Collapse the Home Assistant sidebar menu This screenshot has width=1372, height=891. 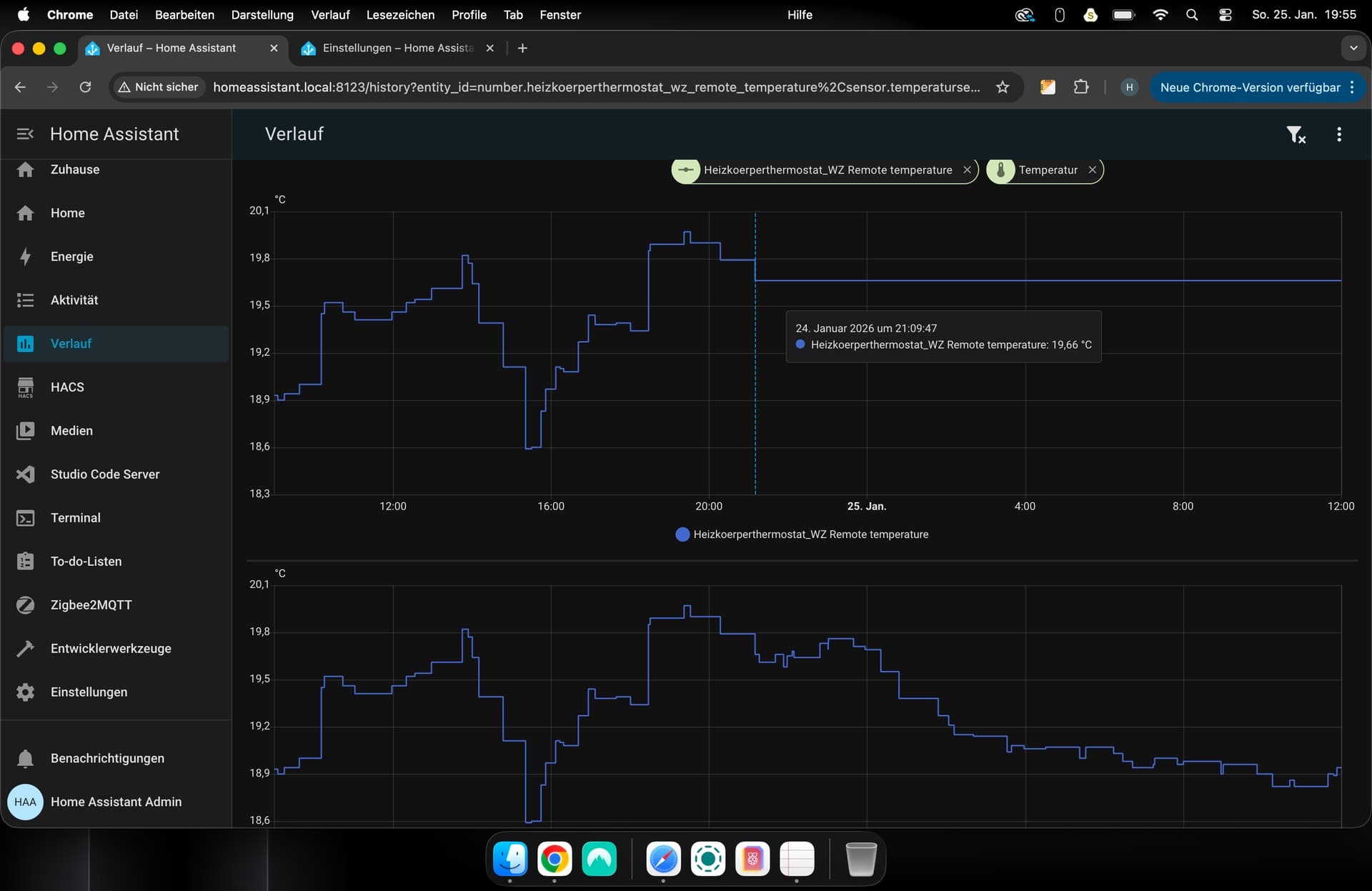coord(25,134)
